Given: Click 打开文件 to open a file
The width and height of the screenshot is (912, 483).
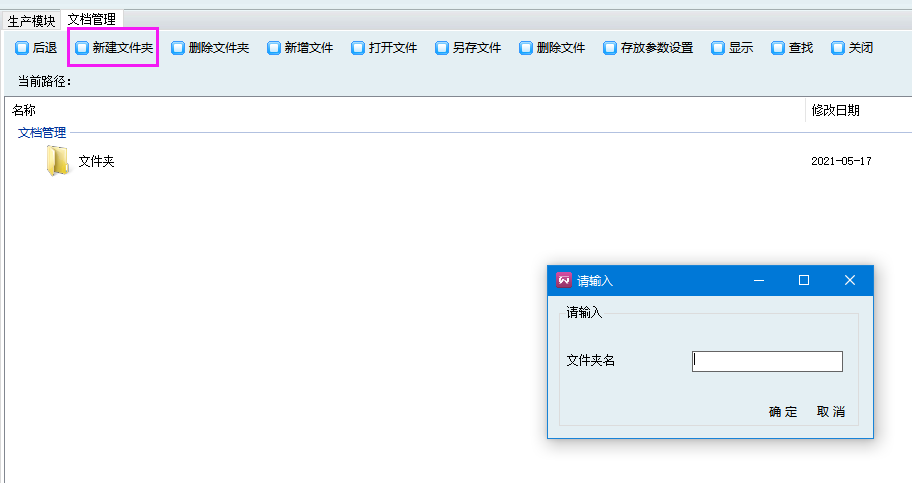Looking at the screenshot, I should (x=384, y=47).
